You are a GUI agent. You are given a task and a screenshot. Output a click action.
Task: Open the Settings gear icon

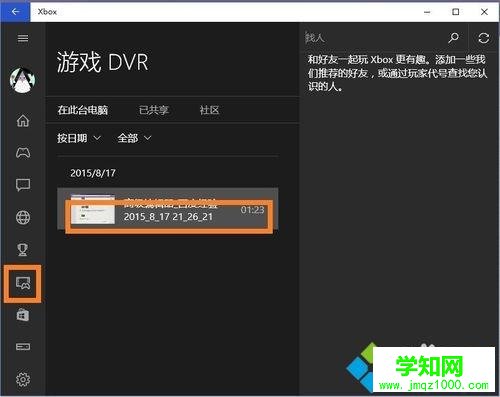(x=23, y=379)
